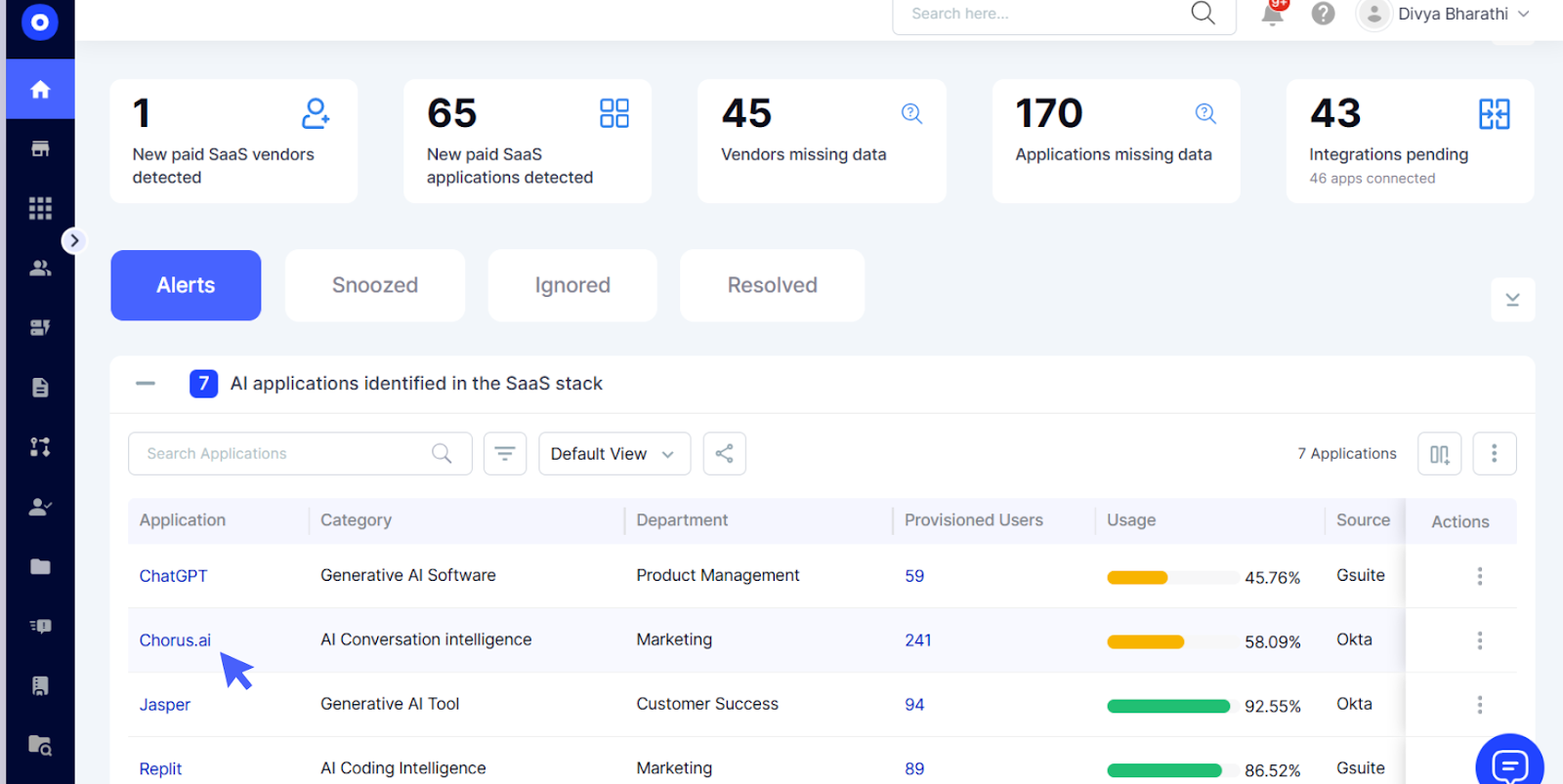Click the Search Applications field

coord(300,454)
